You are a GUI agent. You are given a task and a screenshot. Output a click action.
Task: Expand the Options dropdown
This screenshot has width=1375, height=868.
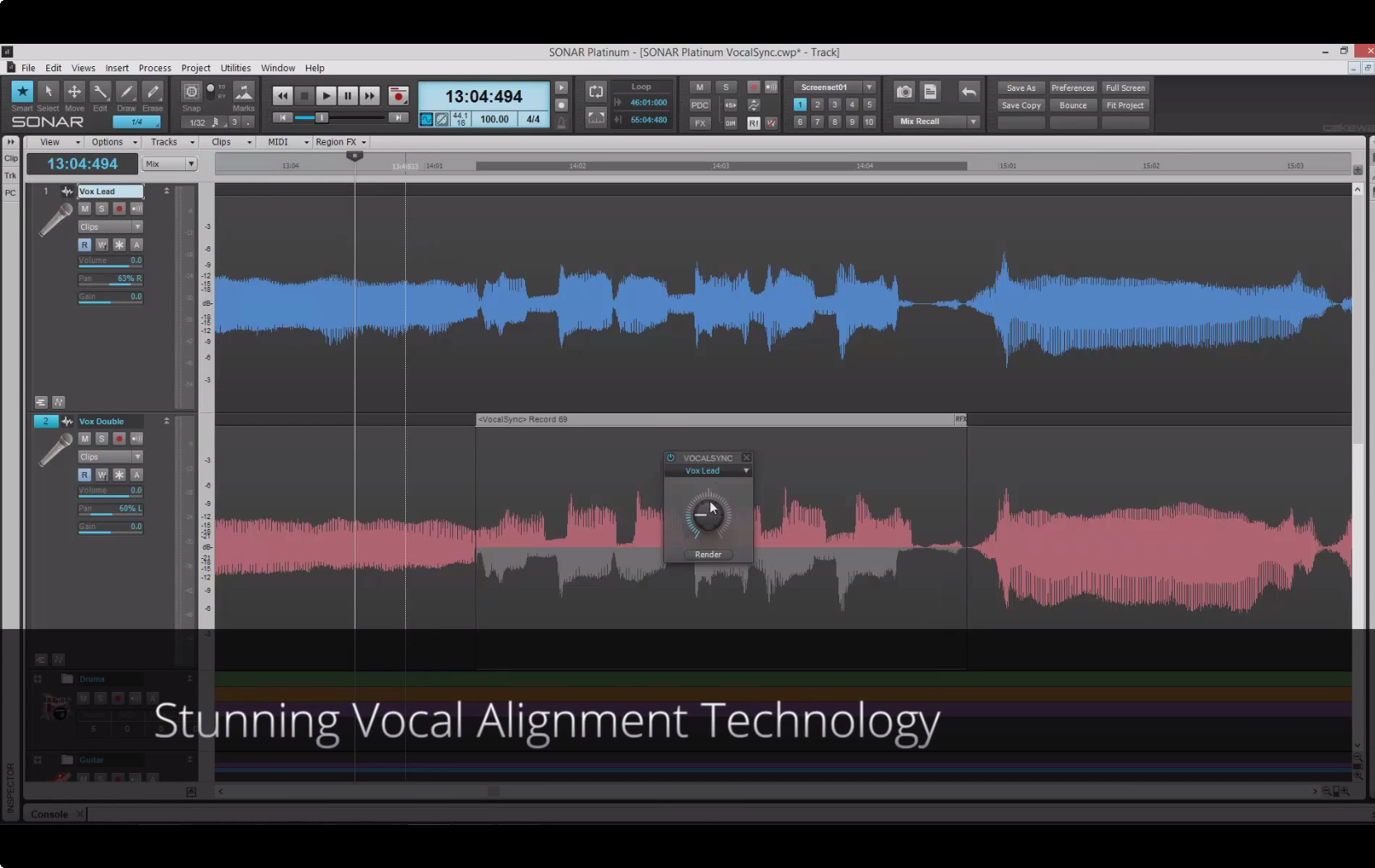pyautogui.click(x=112, y=142)
